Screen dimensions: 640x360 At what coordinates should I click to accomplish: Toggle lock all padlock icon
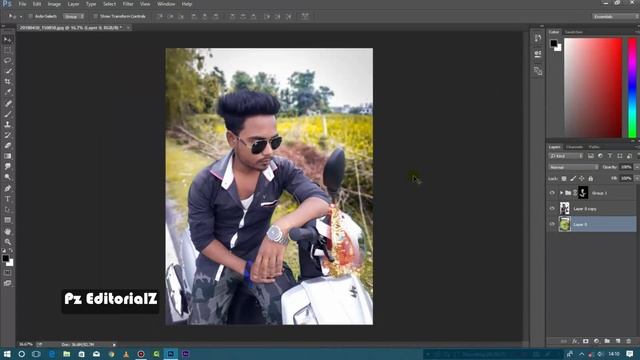pos(591,178)
